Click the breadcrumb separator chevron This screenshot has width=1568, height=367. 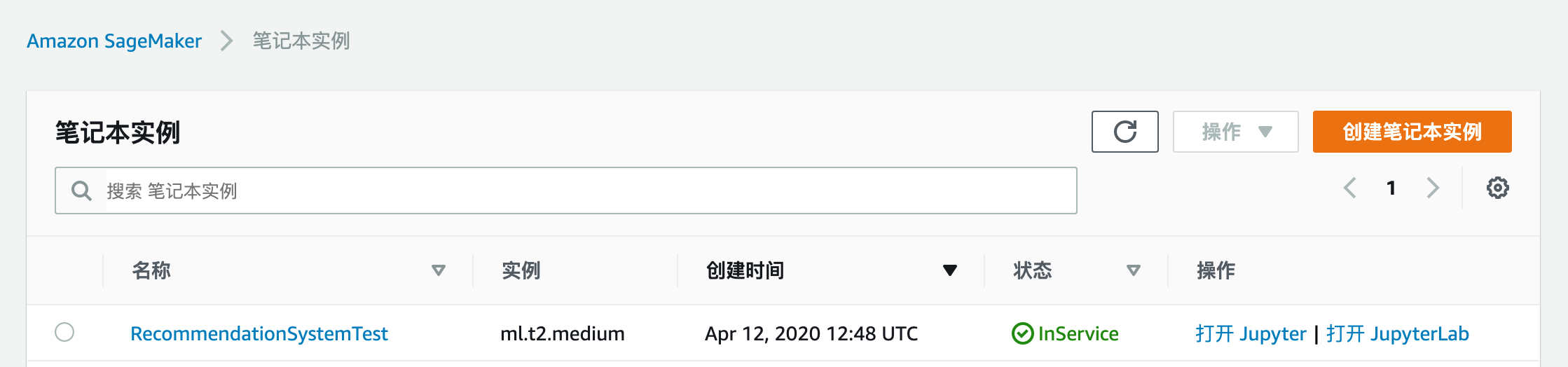pyautogui.click(x=226, y=41)
